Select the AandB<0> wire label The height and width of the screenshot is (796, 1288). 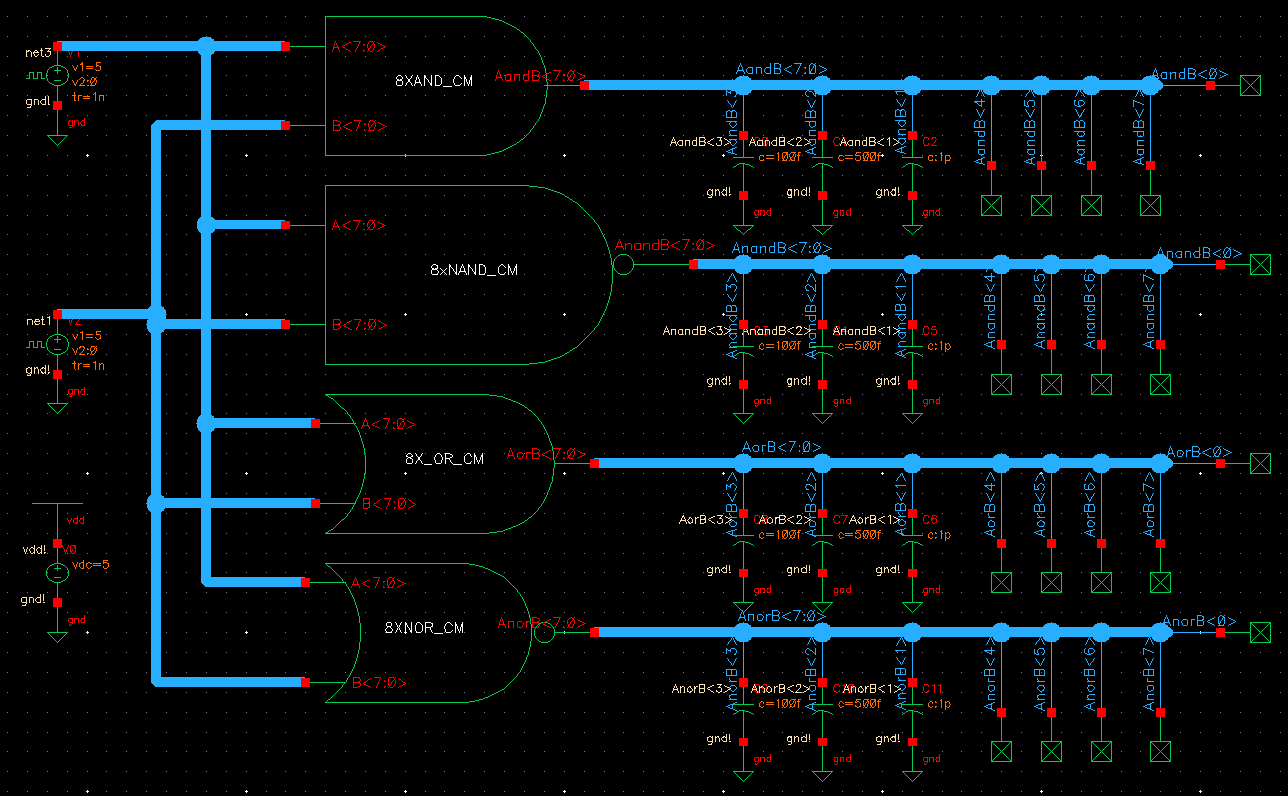pyautogui.click(x=1190, y=74)
